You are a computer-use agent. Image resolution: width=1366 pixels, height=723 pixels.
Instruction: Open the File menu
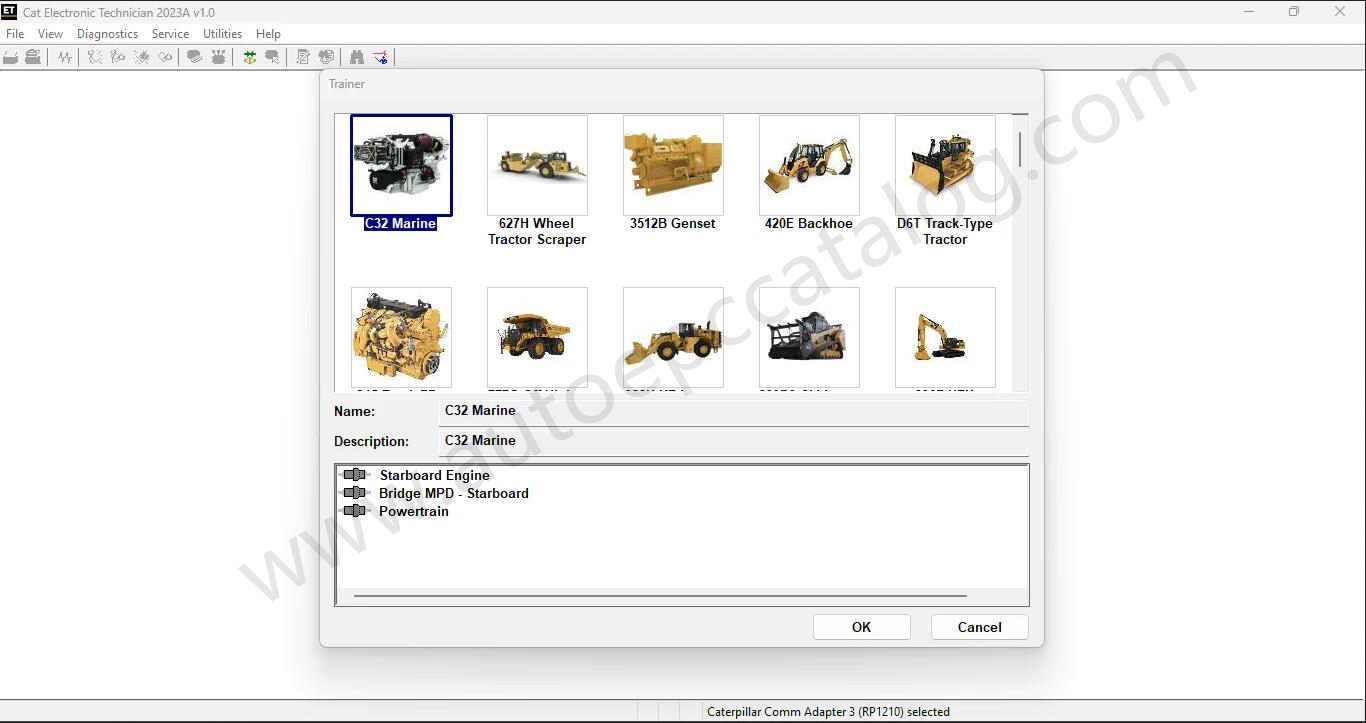pos(15,34)
